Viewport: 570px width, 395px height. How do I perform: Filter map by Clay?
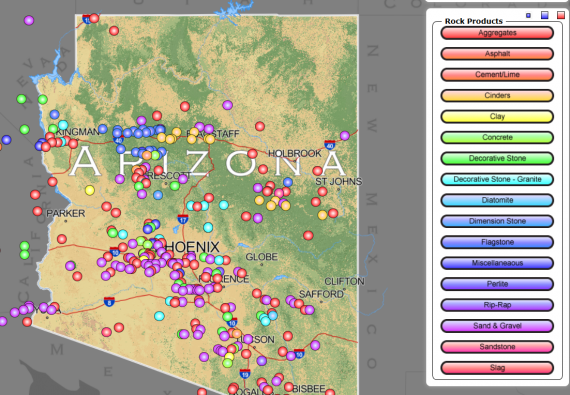pos(497,117)
